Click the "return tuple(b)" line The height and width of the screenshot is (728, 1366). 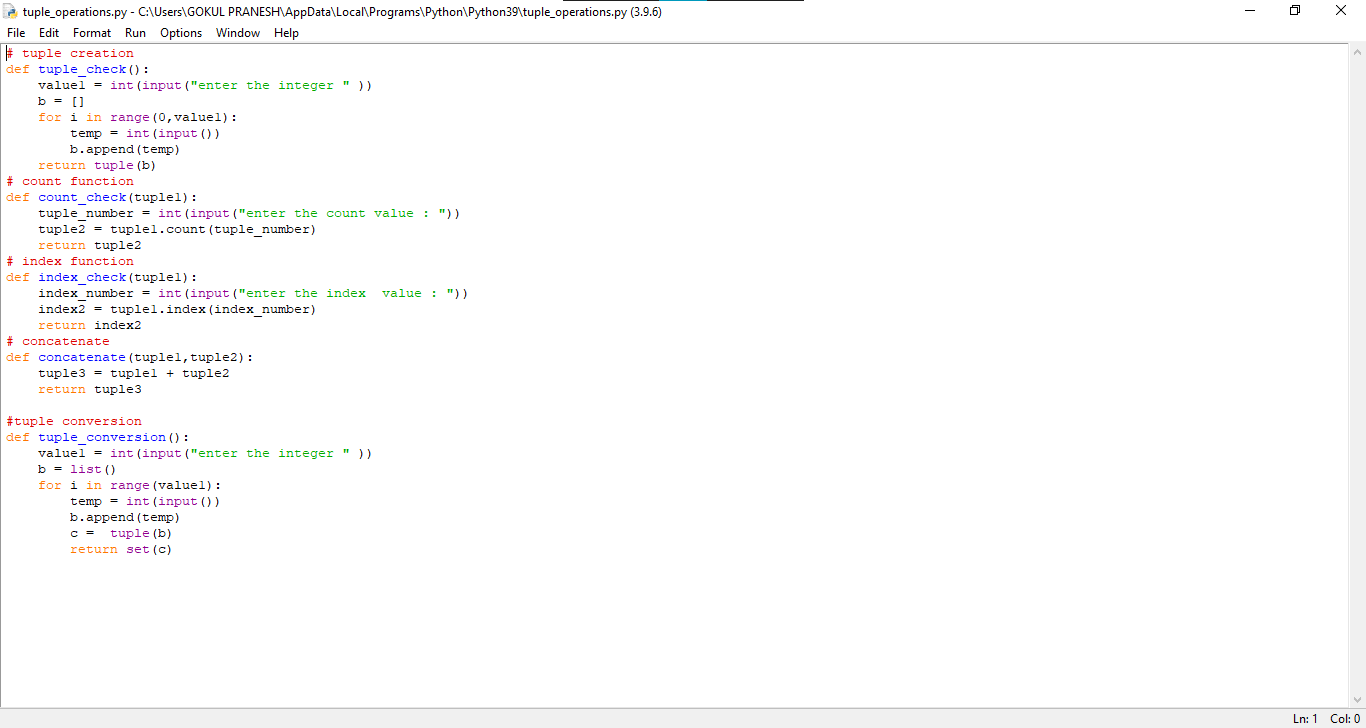(97, 165)
